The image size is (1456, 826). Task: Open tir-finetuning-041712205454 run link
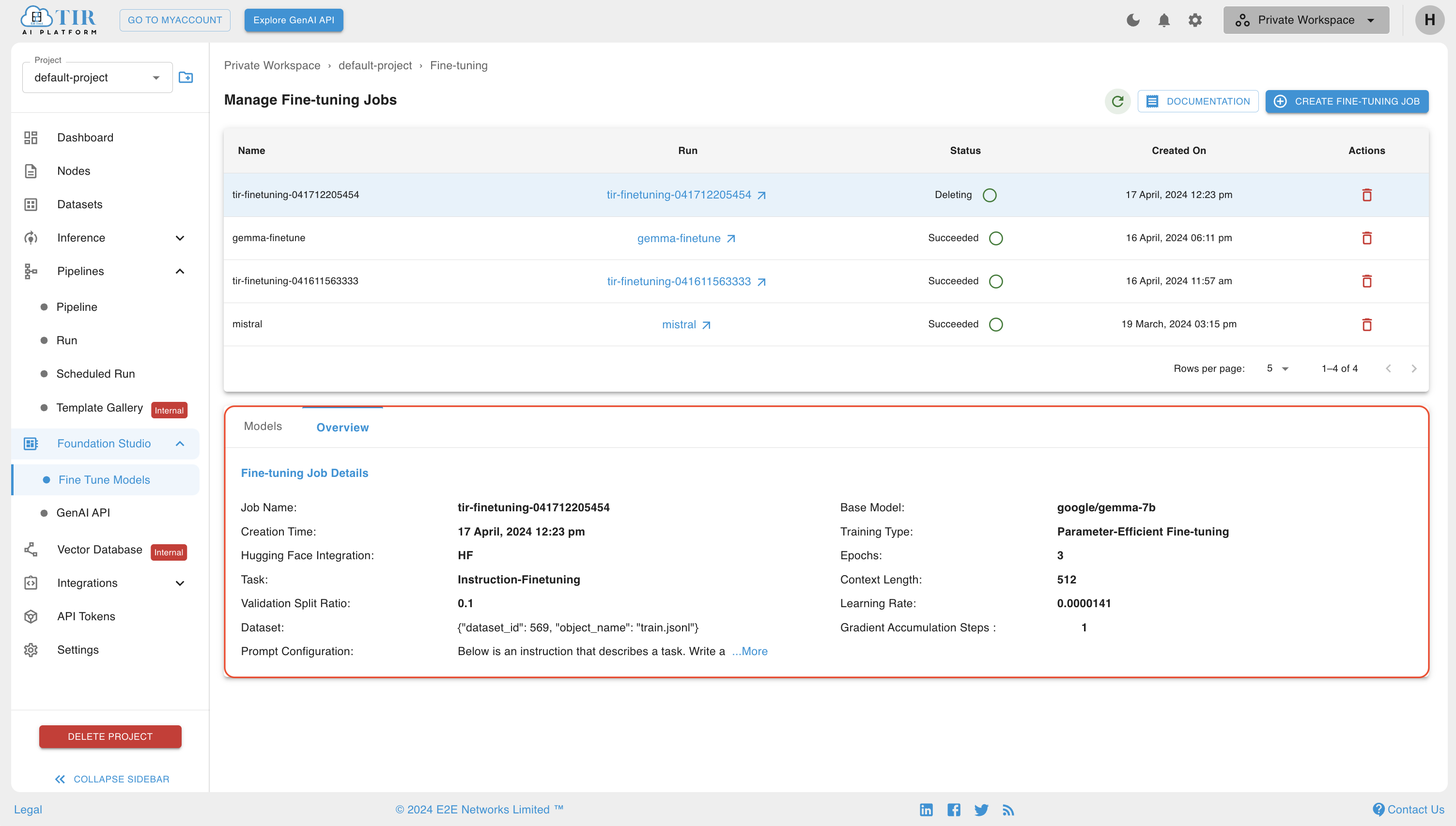(686, 195)
